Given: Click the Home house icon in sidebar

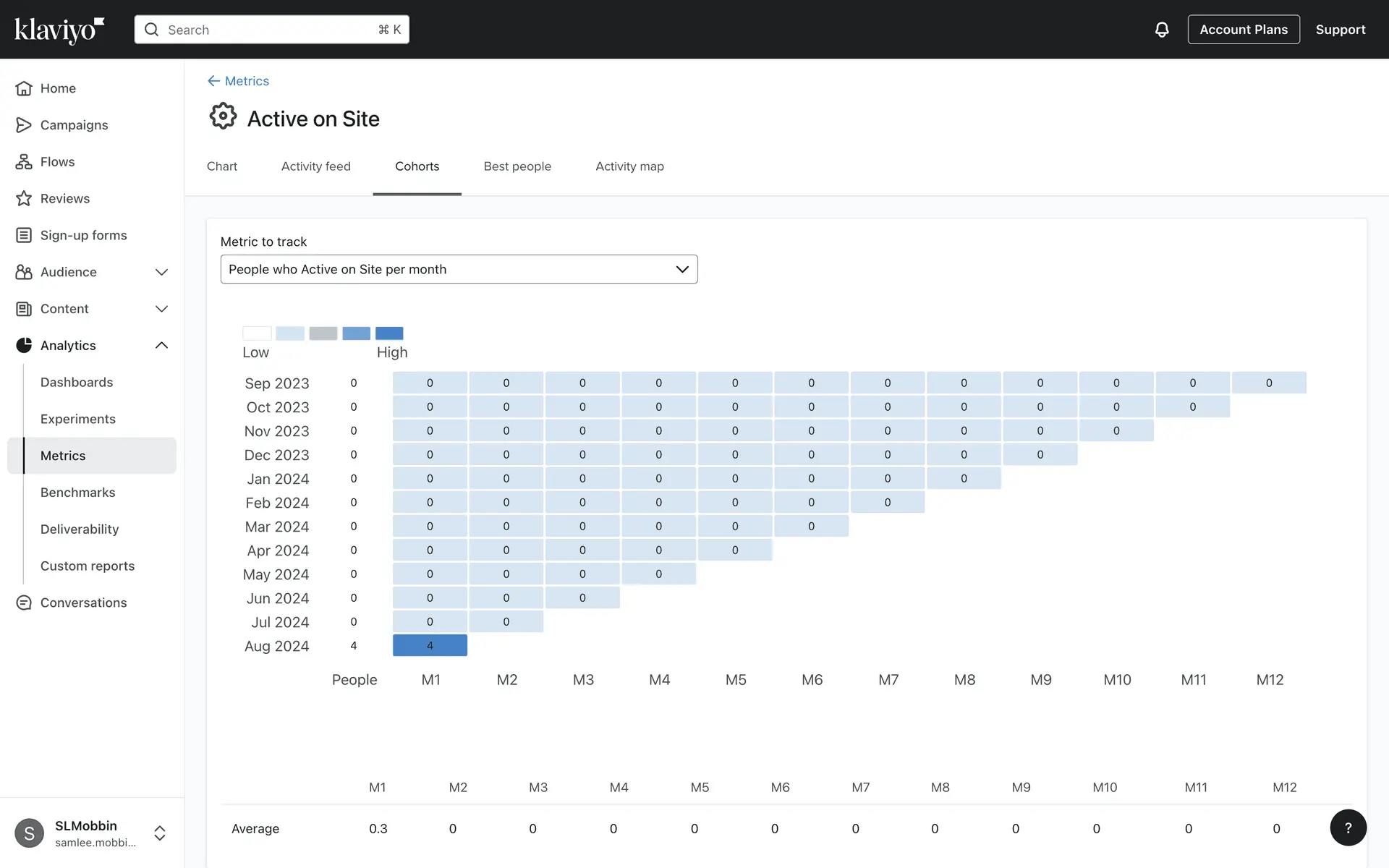Looking at the screenshot, I should coord(24,88).
